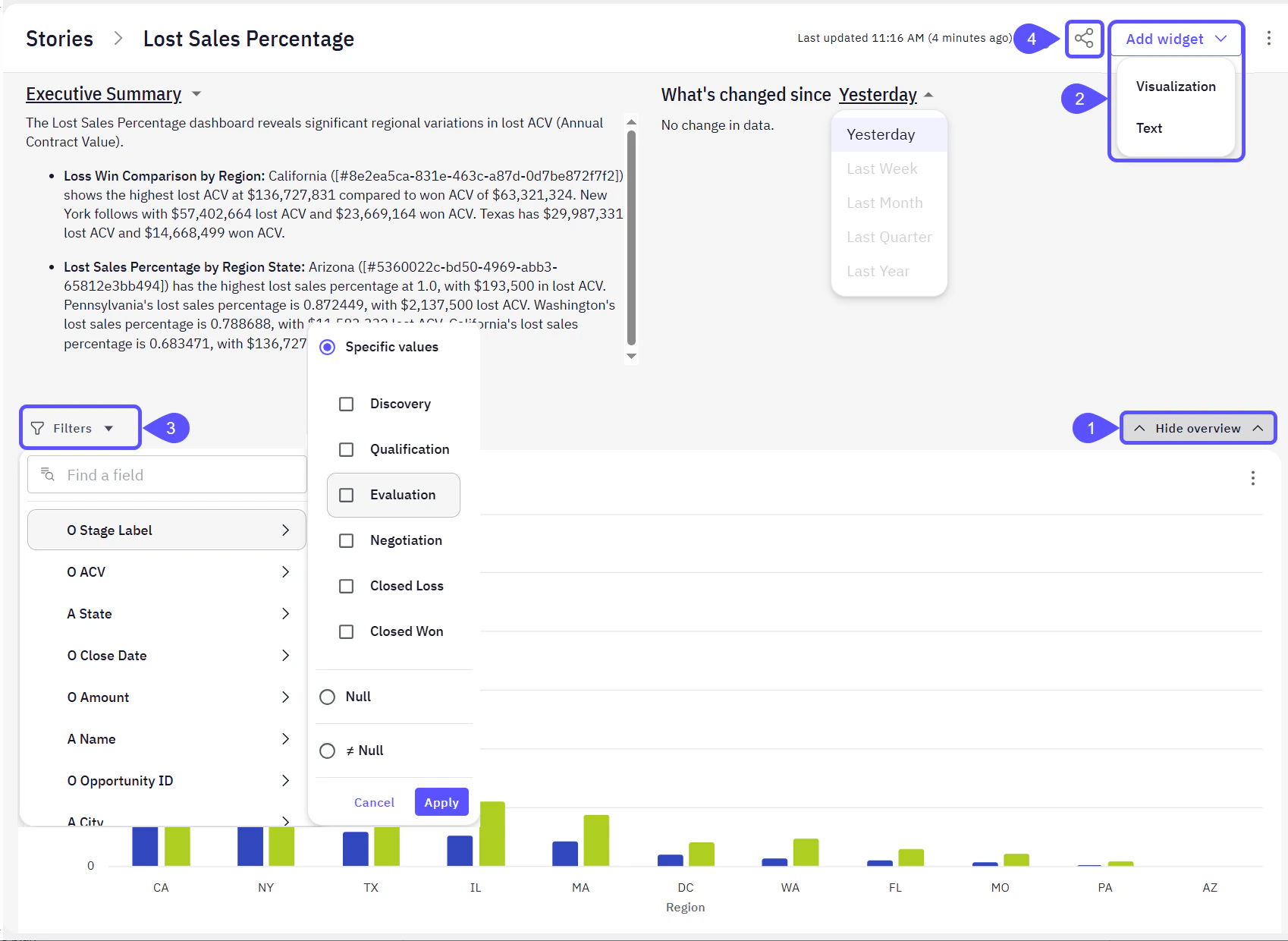Click the scrollbar down arrow in Executive Summary
Screen dimensions: 1288x941
tap(631, 354)
